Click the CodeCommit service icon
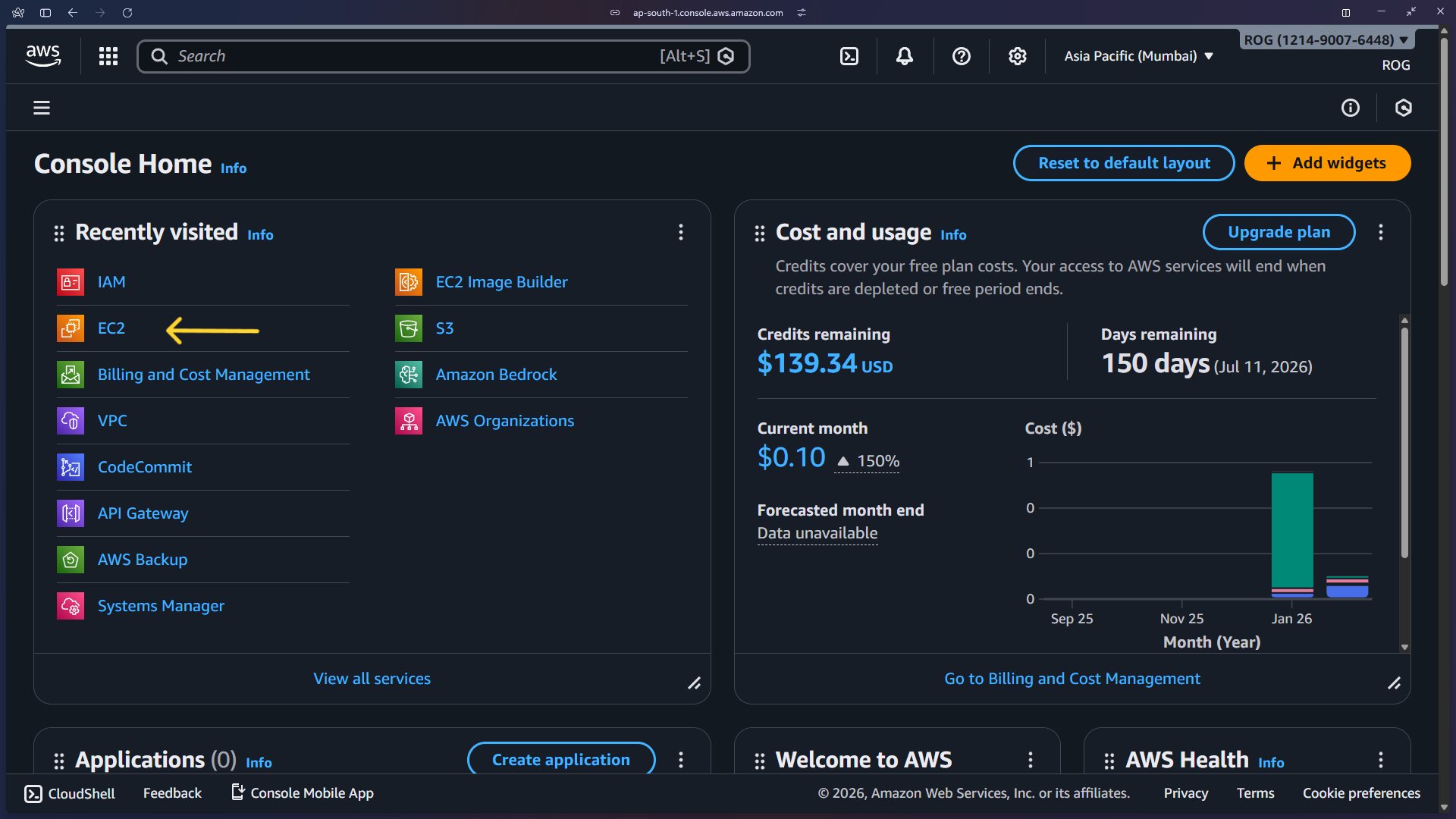Viewport: 1456px width, 819px height. (x=70, y=467)
